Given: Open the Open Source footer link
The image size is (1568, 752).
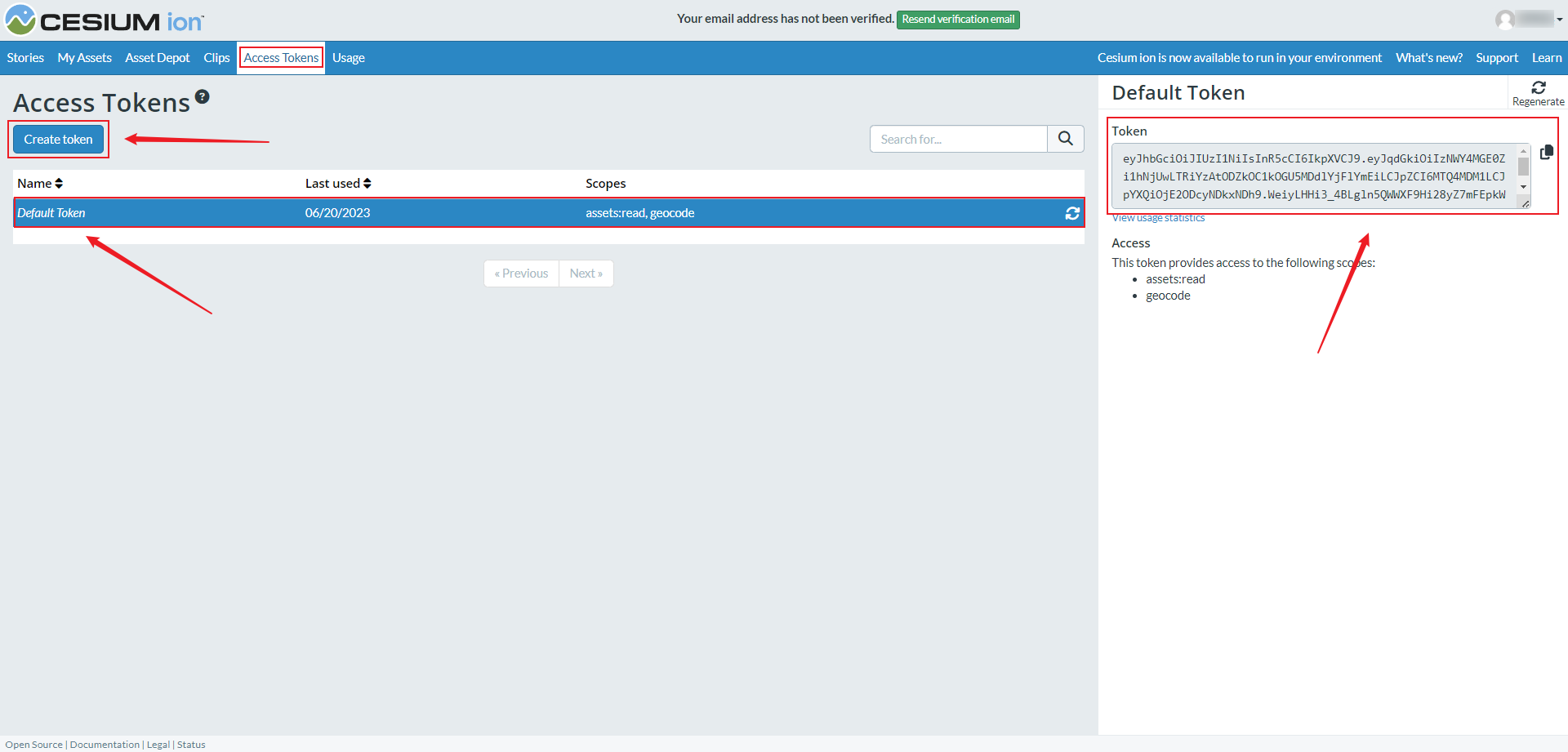Looking at the screenshot, I should [34, 745].
